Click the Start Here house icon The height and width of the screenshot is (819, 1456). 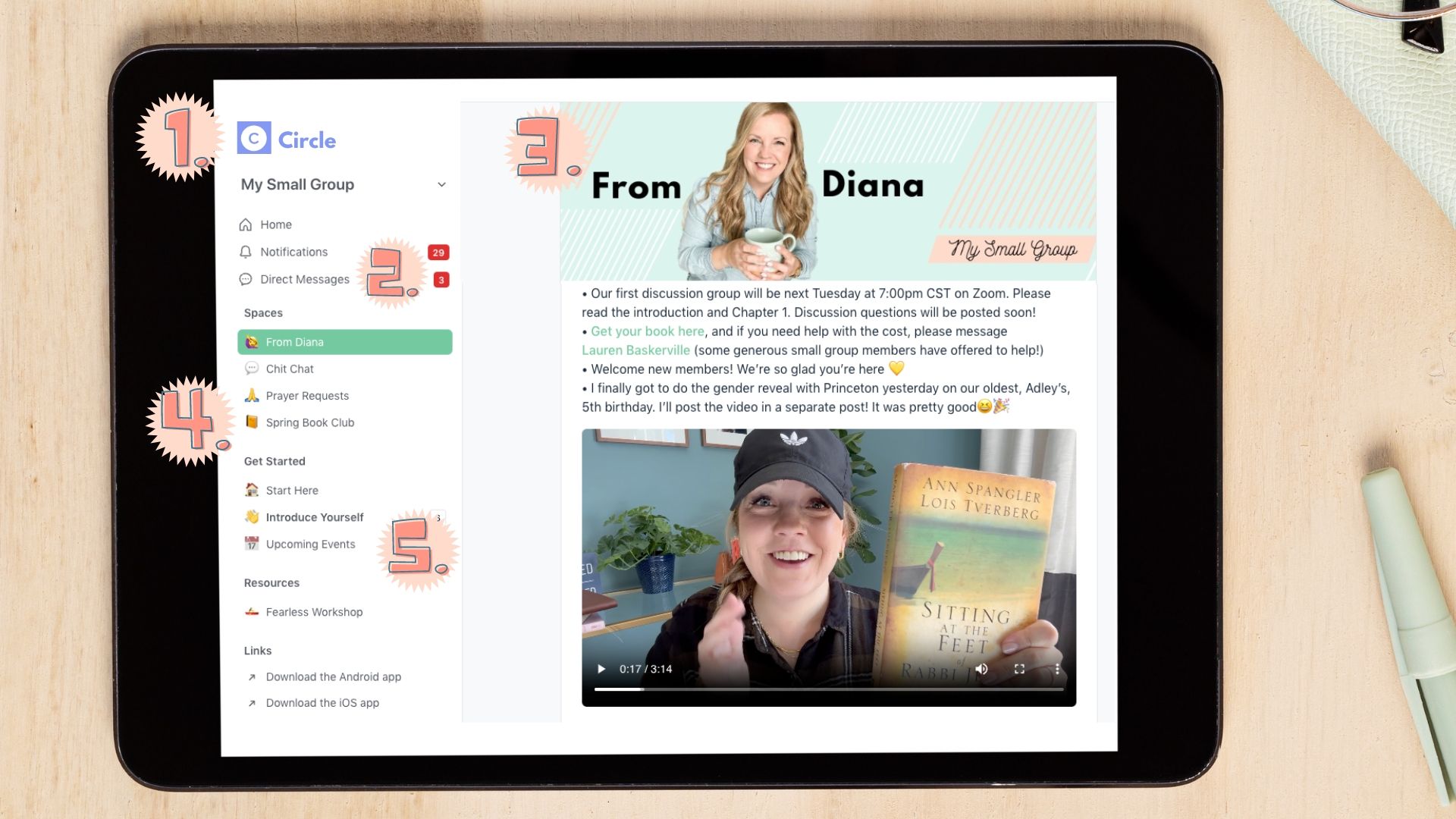[x=252, y=490]
